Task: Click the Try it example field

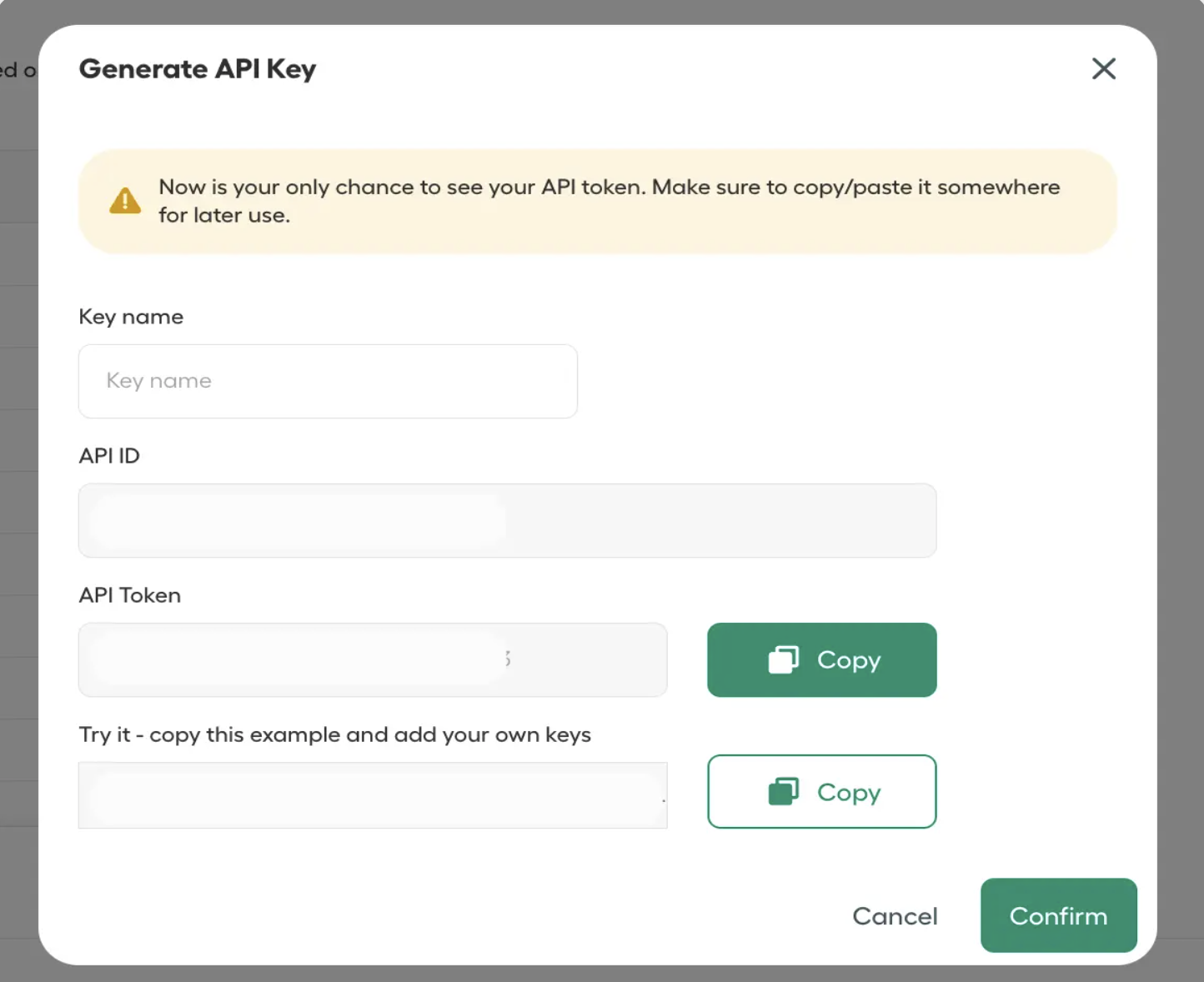Action: coord(373,795)
